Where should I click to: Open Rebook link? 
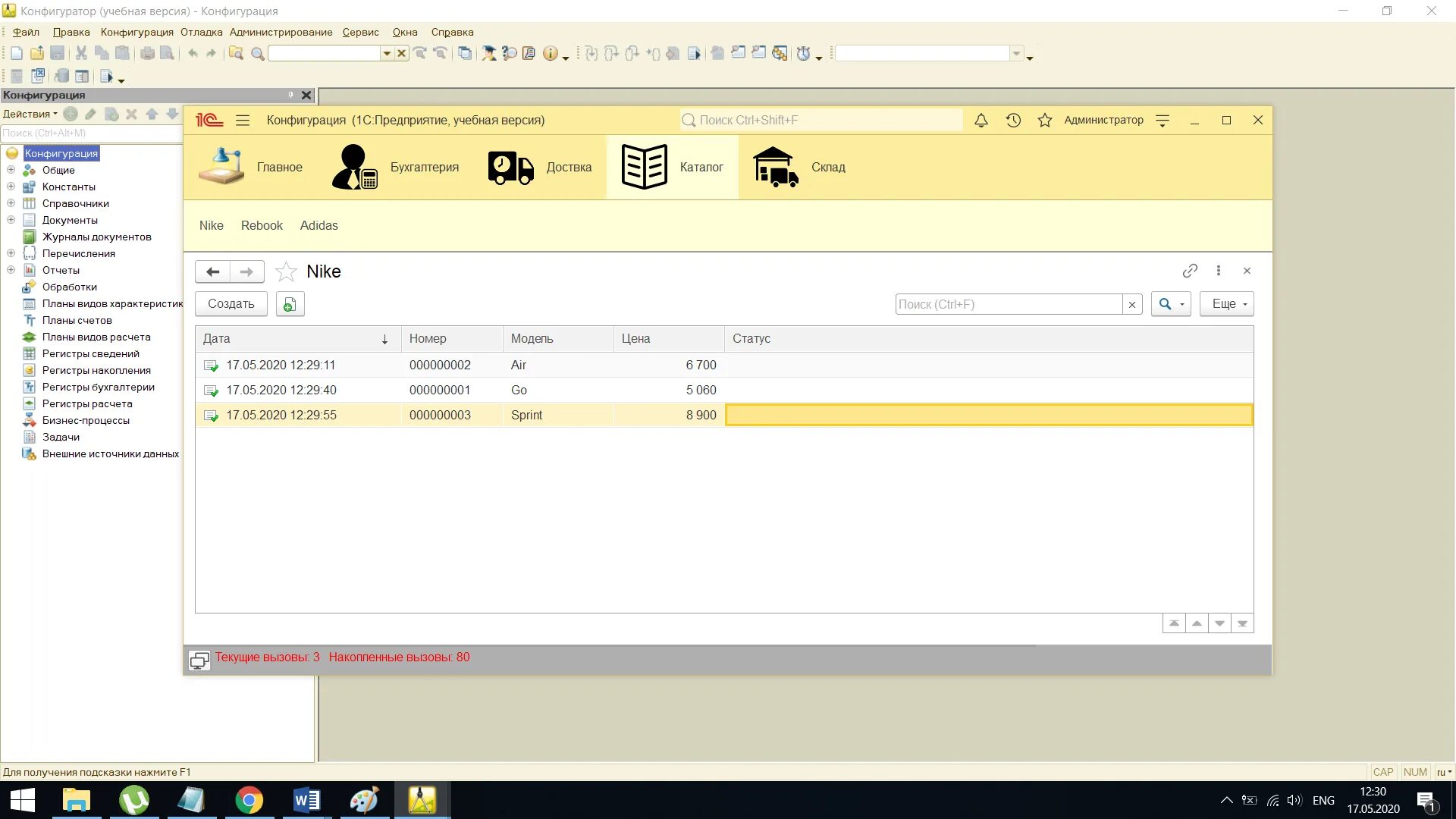tap(262, 225)
